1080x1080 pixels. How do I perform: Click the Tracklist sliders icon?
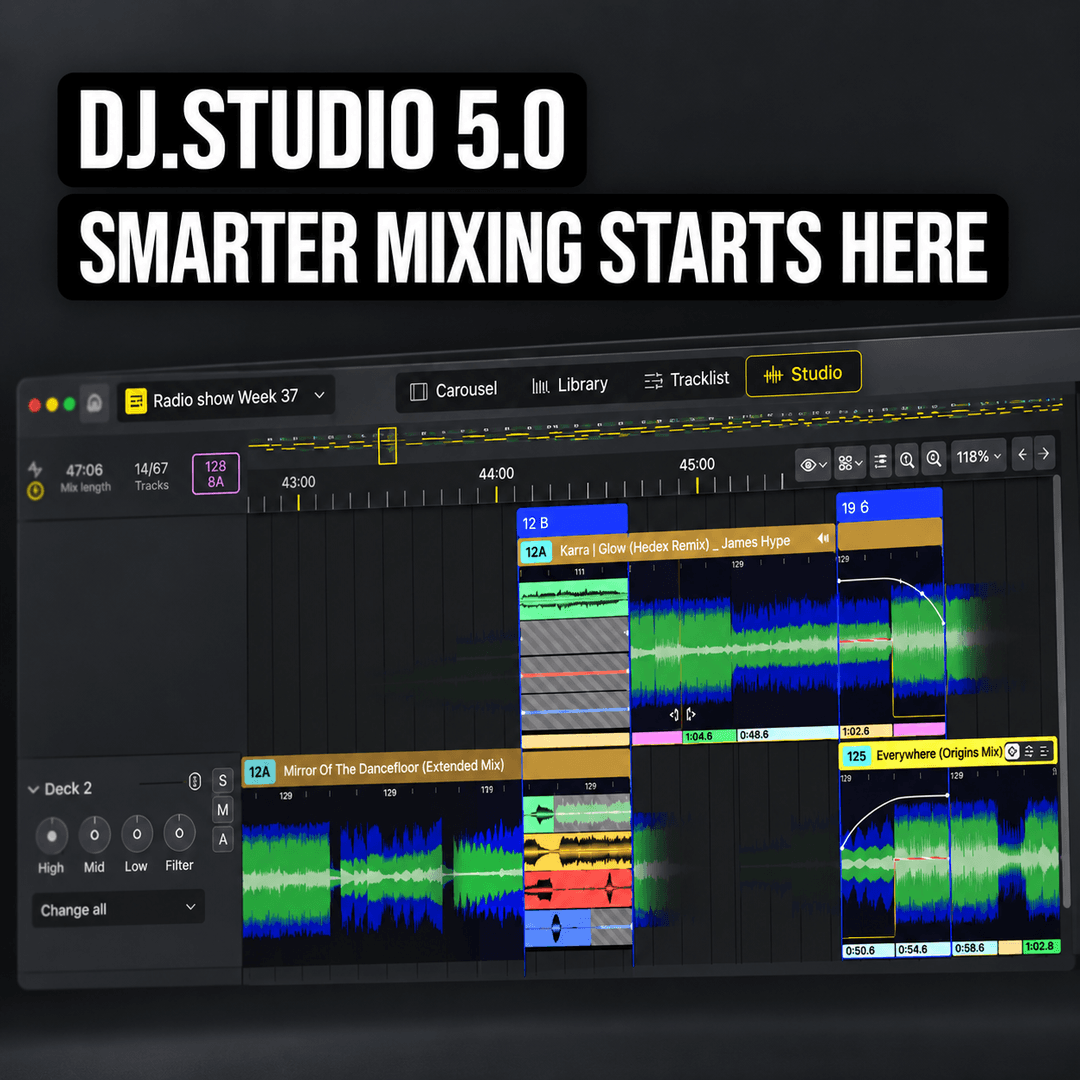653,381
